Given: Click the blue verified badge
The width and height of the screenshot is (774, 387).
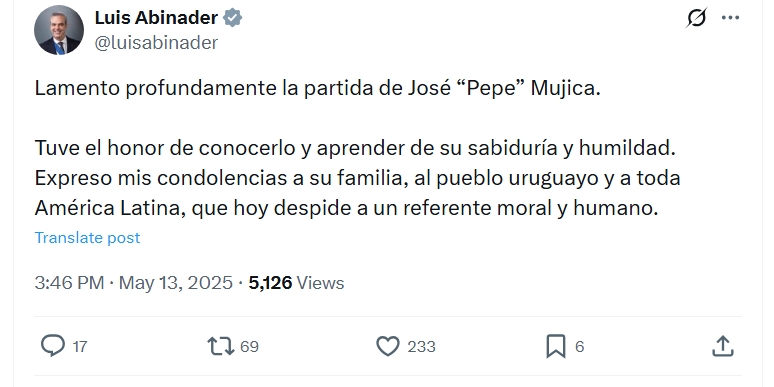Looking at the screenshot, I should click(232, 18).
